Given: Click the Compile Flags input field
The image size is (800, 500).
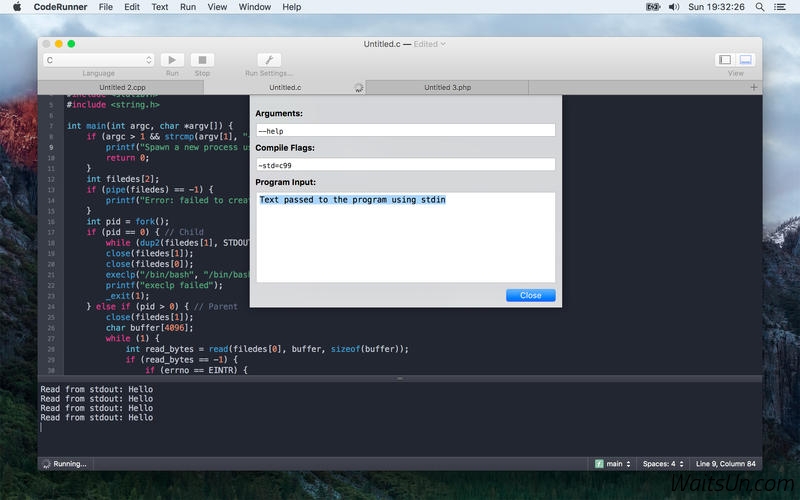Looking at the screenshot, I should pos(405,164).
